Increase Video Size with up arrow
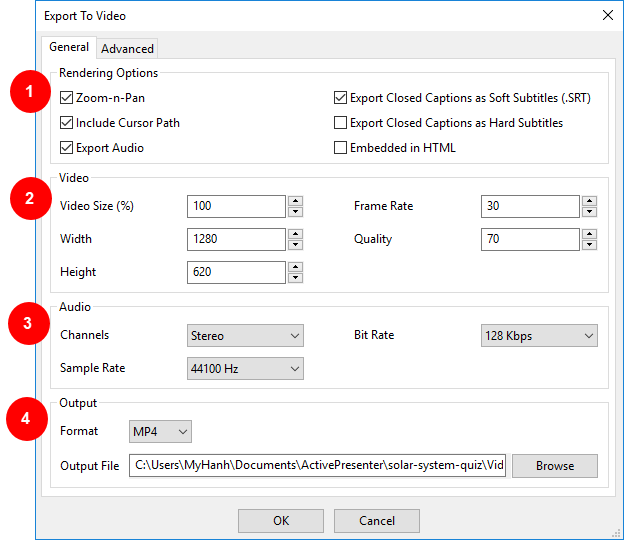624x540 pixels. [295, 201]
